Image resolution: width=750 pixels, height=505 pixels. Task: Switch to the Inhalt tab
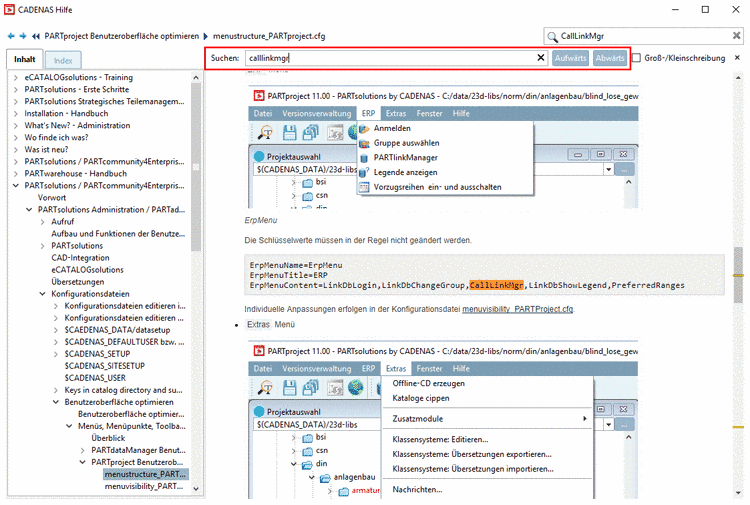(x=25, y=59)
